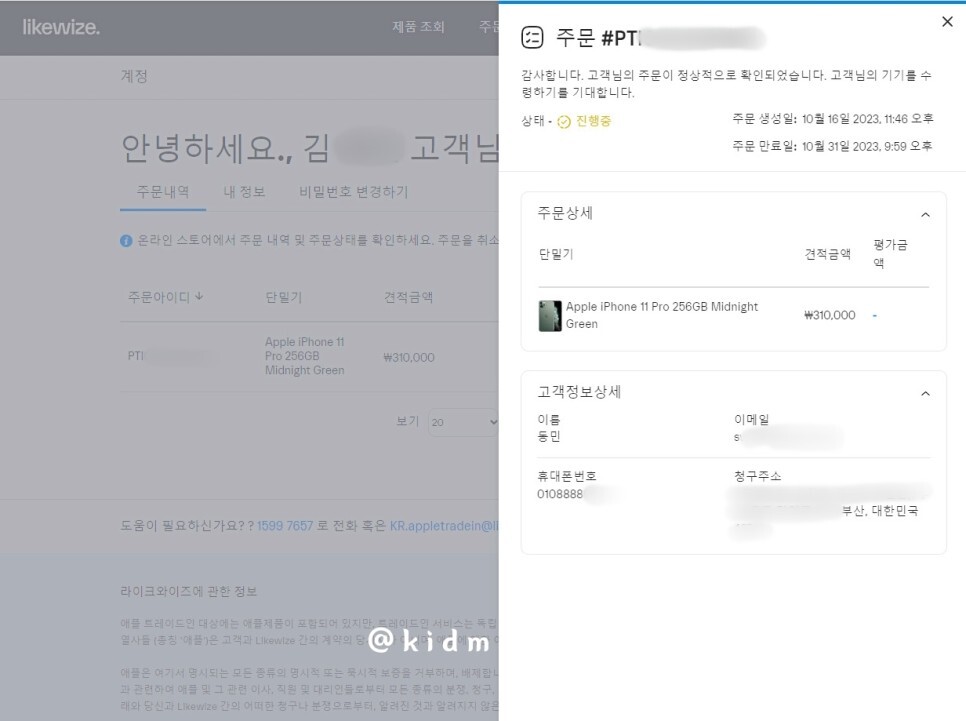The height and width of the screenshot is (721, 966).
Task: Close the order detail panel
Action: point(947,22)
